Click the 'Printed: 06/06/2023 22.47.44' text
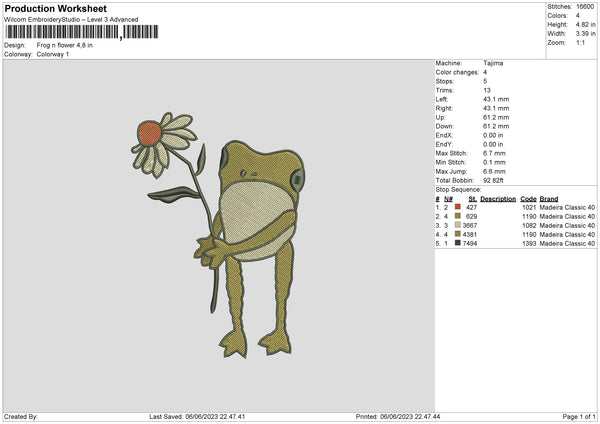Viewport: 600px width, 424px height. coord(398,417)
